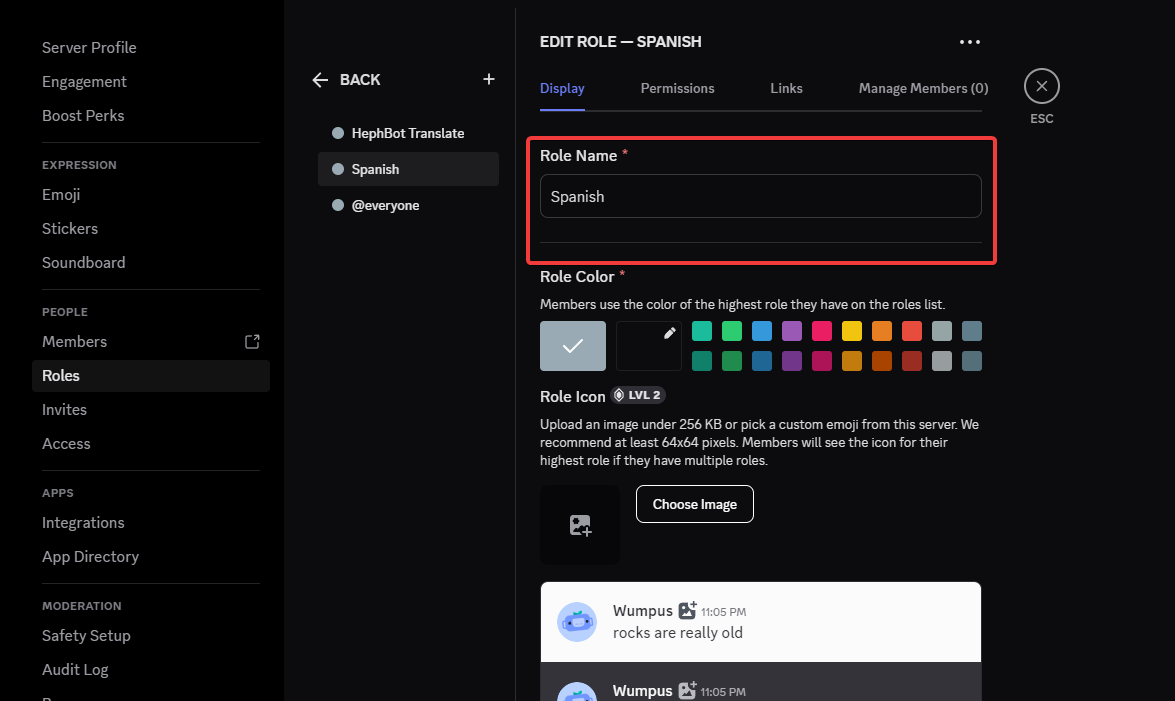Viewport: 1175px width, 701px height.
Task: Open Members external link icon
Action: [252, 342]
